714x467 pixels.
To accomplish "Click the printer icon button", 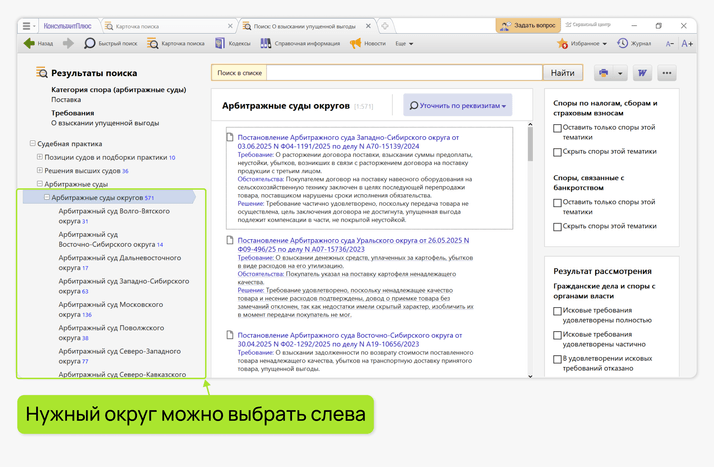I will 603,73.
